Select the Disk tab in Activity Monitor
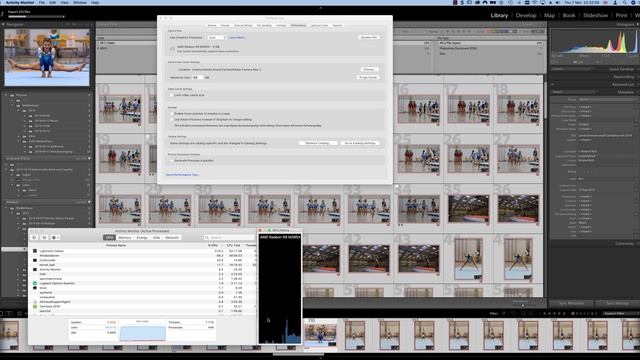 (156, 238)
